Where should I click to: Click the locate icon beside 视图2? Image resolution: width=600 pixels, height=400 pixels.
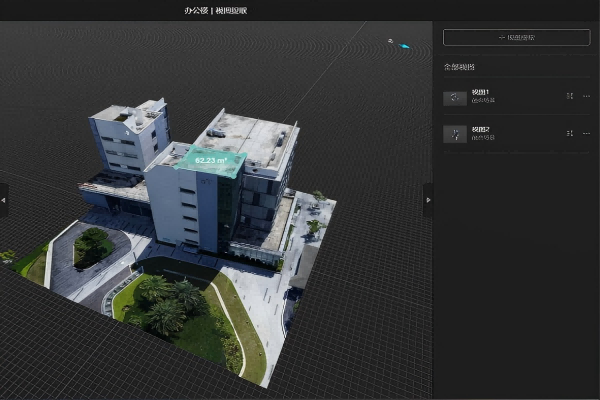pos(569,133)
